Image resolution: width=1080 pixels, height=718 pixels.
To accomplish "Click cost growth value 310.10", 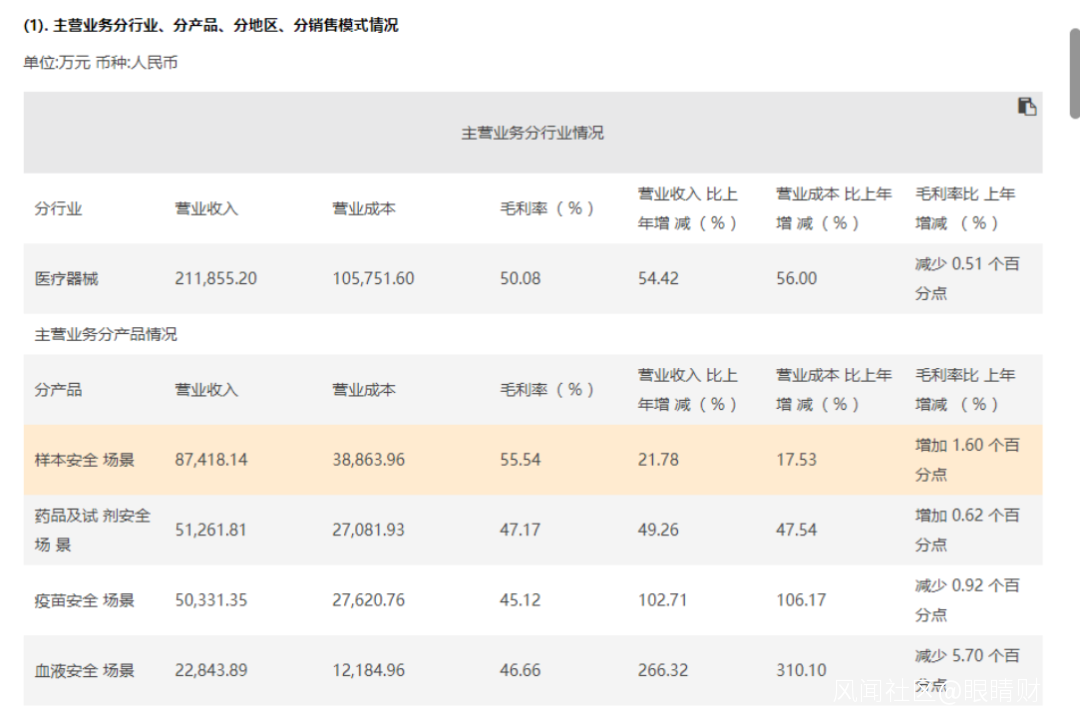I will pyautogui.click(x=801, y=670).
